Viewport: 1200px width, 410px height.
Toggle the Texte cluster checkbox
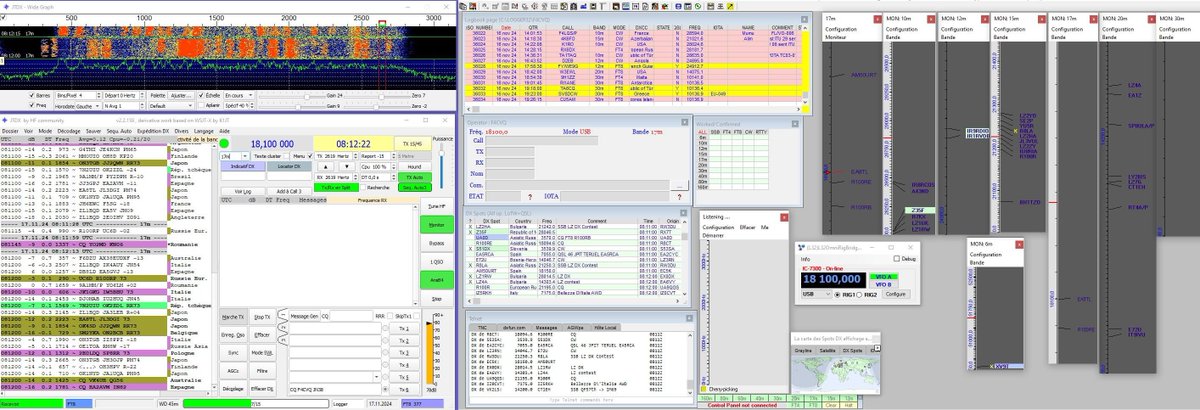coord(286,156)
